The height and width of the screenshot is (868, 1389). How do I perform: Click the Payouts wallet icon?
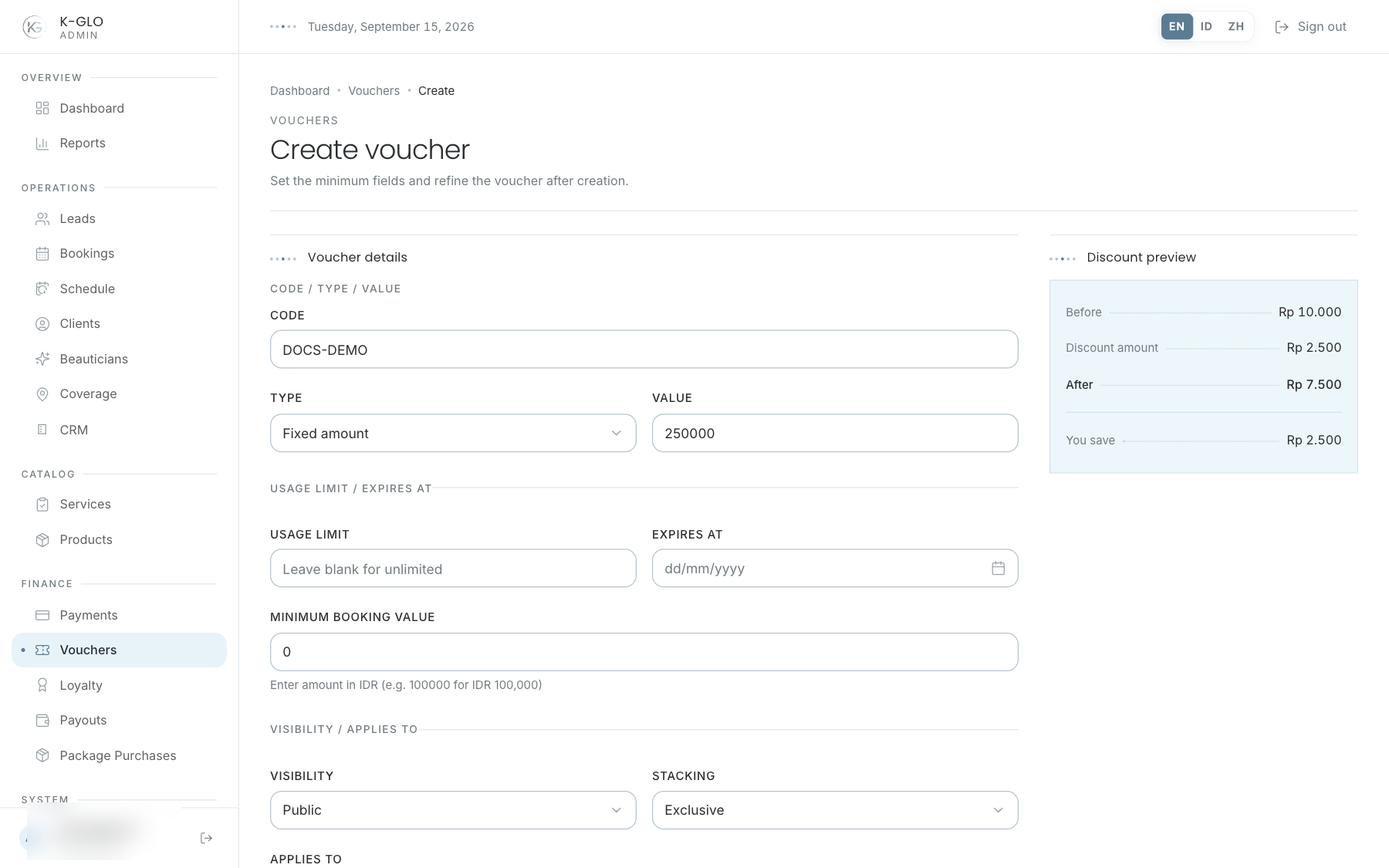click(42, 721)
